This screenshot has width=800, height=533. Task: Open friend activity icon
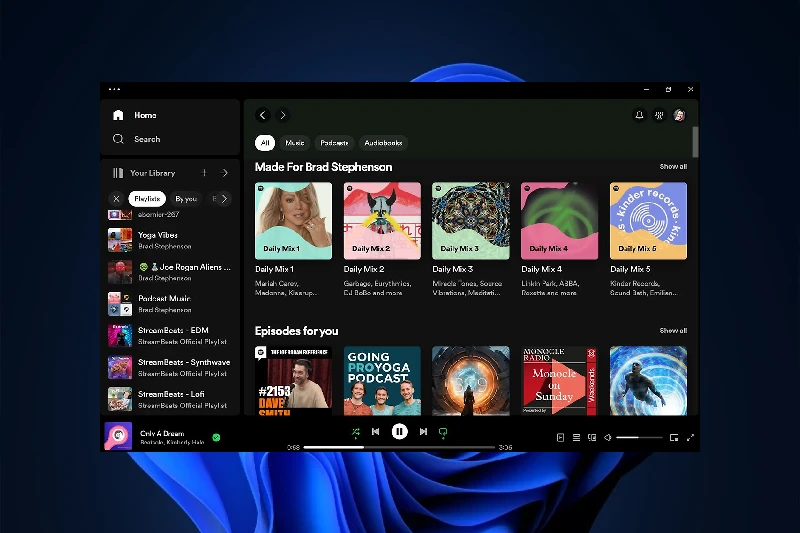[x=659, y=115]
